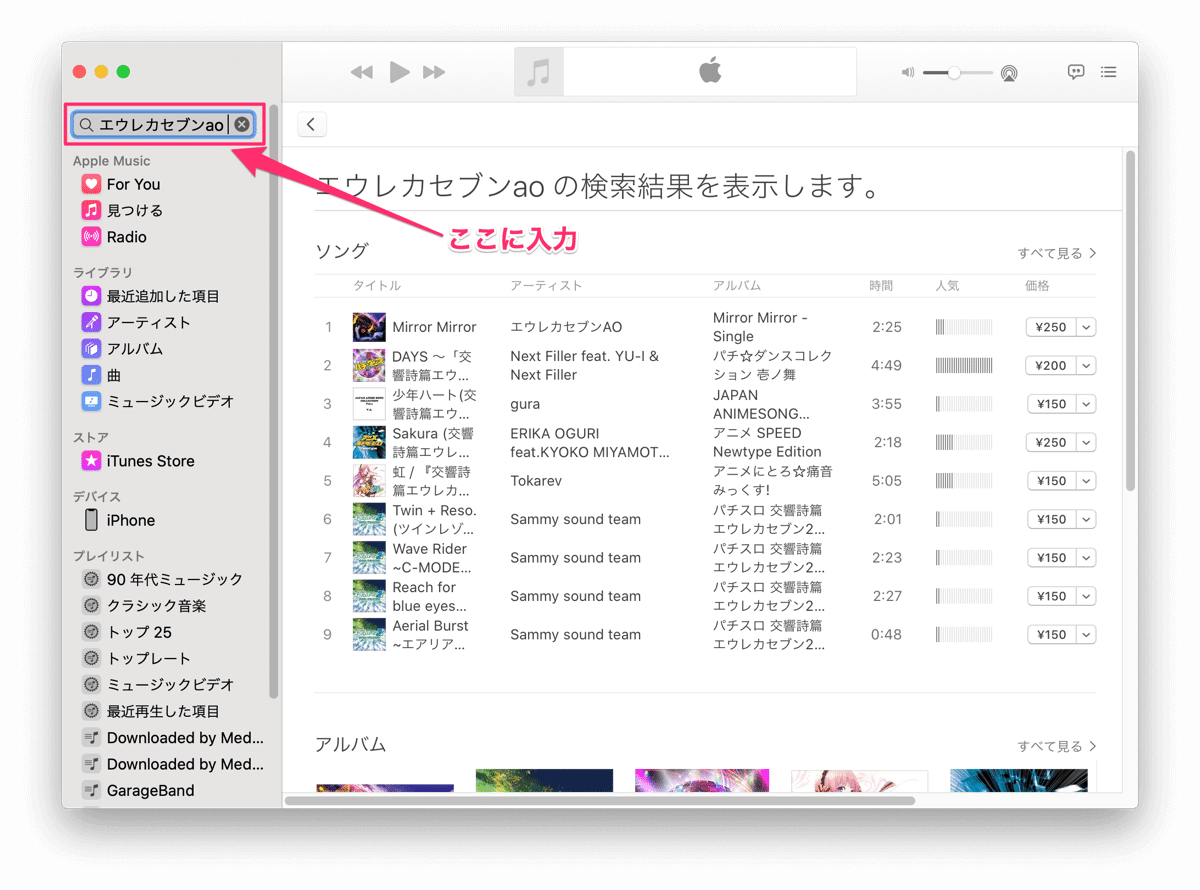
Task: Click 虹 song artwork thumbnail
Action: point(369,481)
